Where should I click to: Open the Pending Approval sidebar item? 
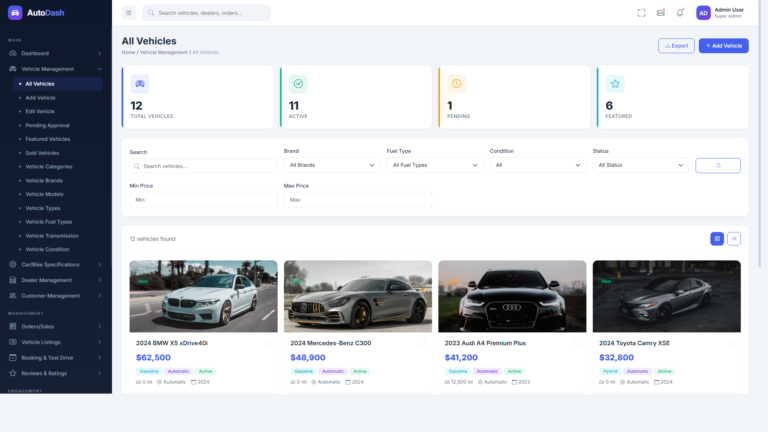58,125
